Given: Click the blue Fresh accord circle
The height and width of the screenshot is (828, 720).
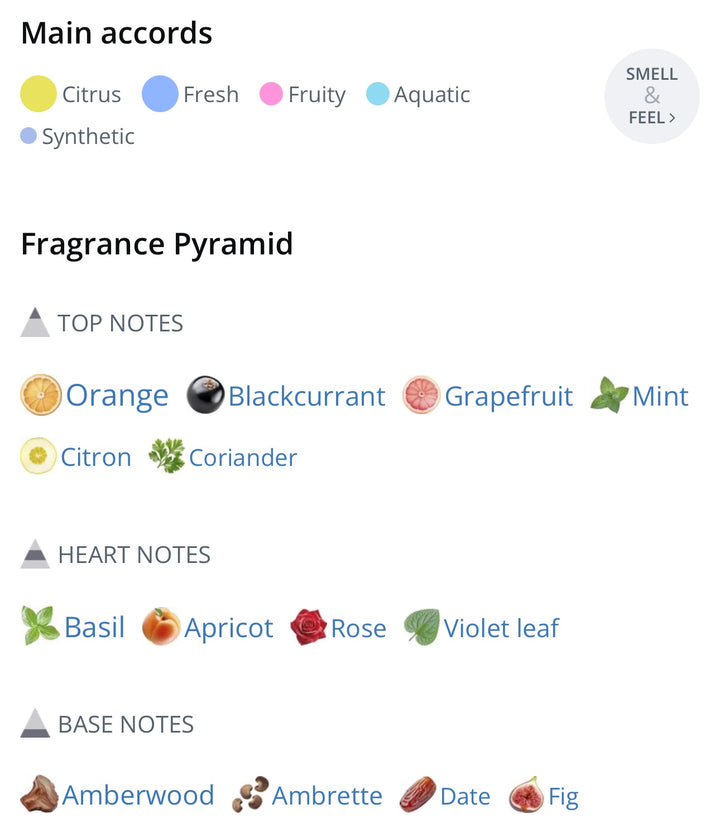Looking at the screenshot, I should coord(160,94).
